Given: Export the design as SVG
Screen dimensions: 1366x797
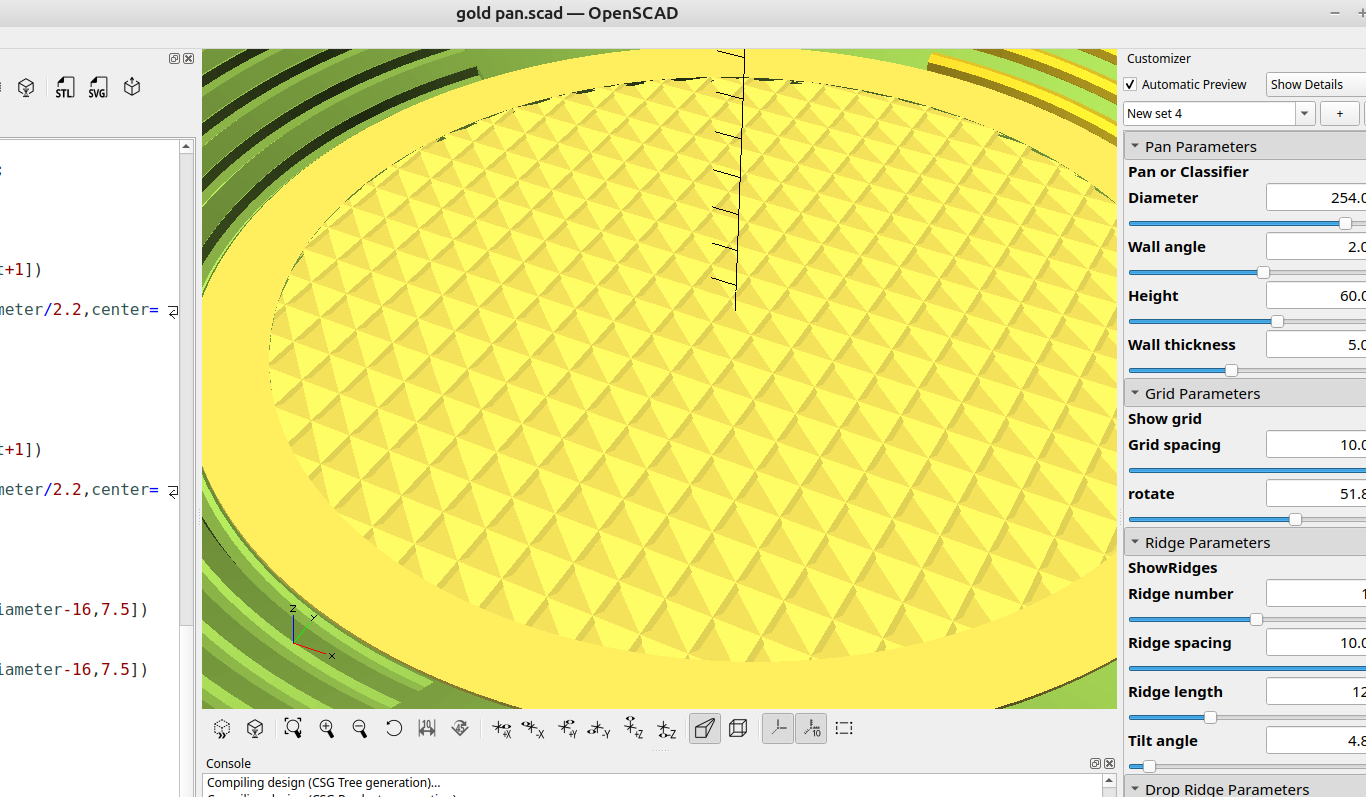Looking at the screenshot, I should (x=97, y=88).
